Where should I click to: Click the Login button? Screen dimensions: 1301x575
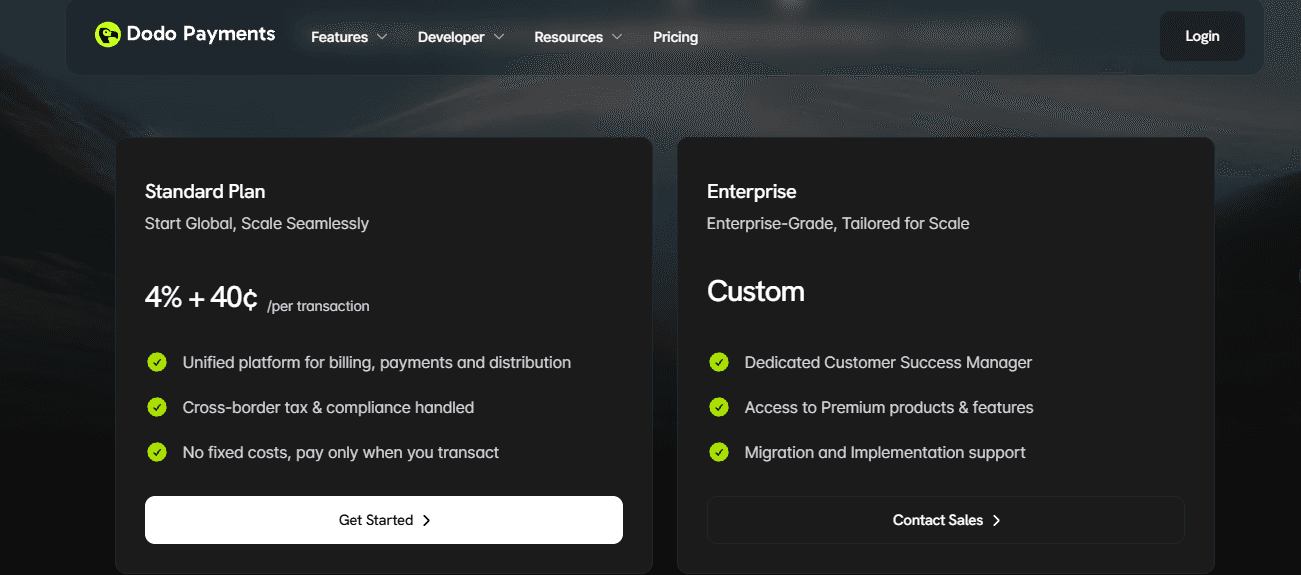pos(1202,36)
